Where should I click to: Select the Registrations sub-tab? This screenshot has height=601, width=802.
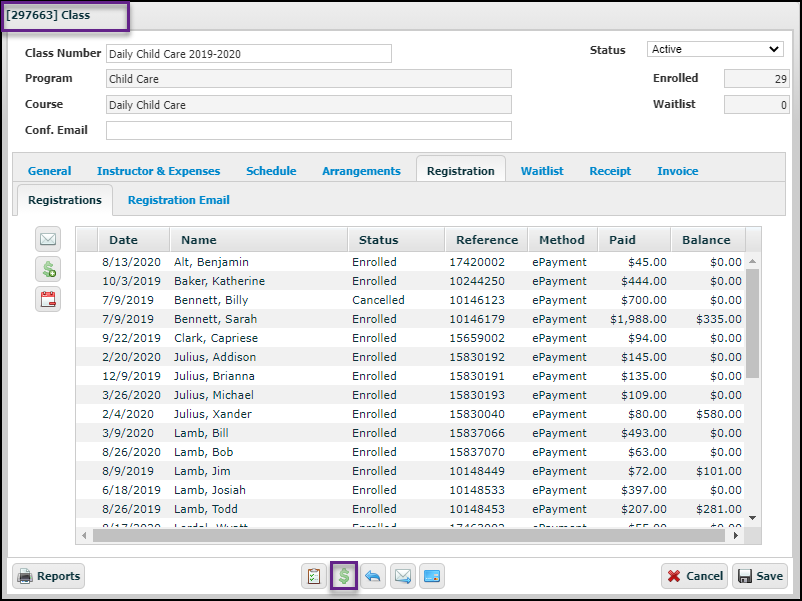(65, 200)
